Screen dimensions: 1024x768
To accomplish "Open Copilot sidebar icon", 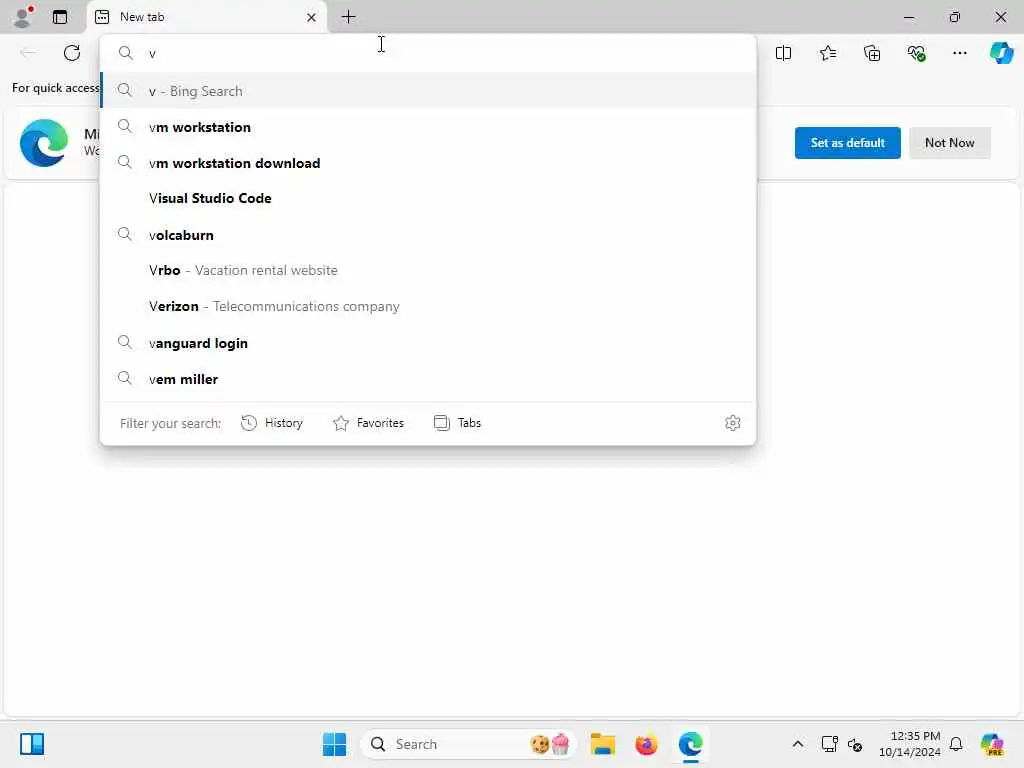I will click(x=1001, y=52).
